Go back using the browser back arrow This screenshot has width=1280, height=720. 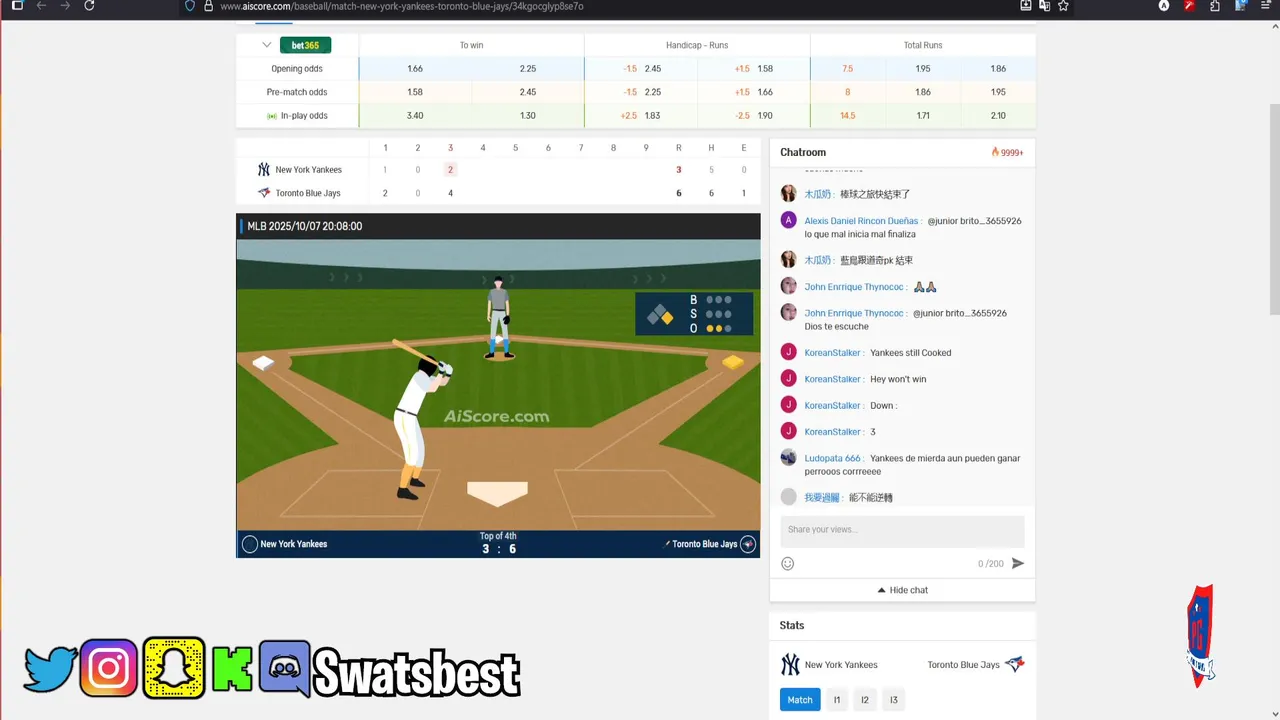(x=41, y=6)
